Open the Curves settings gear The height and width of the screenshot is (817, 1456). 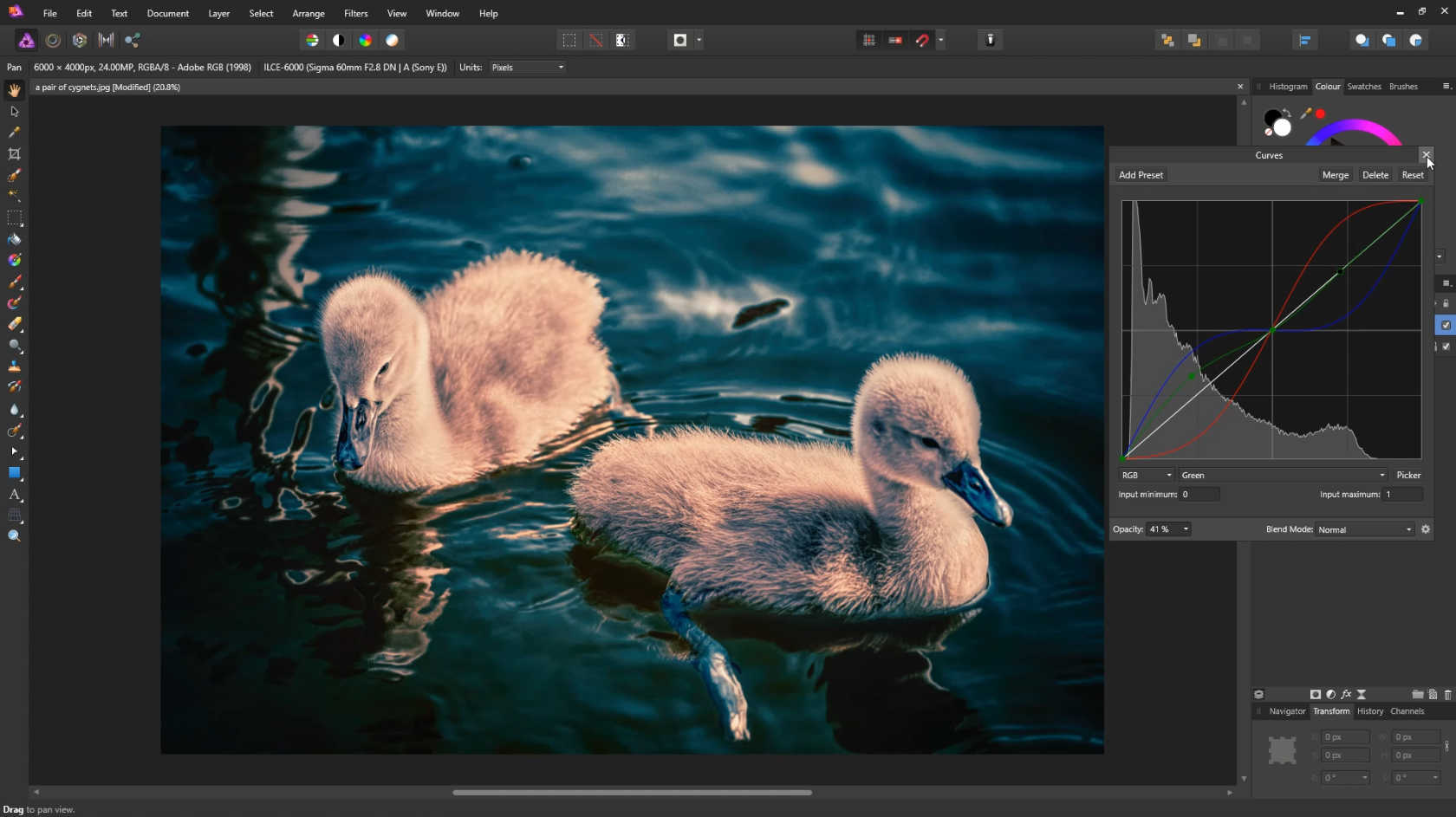[x=1426, y=529]
